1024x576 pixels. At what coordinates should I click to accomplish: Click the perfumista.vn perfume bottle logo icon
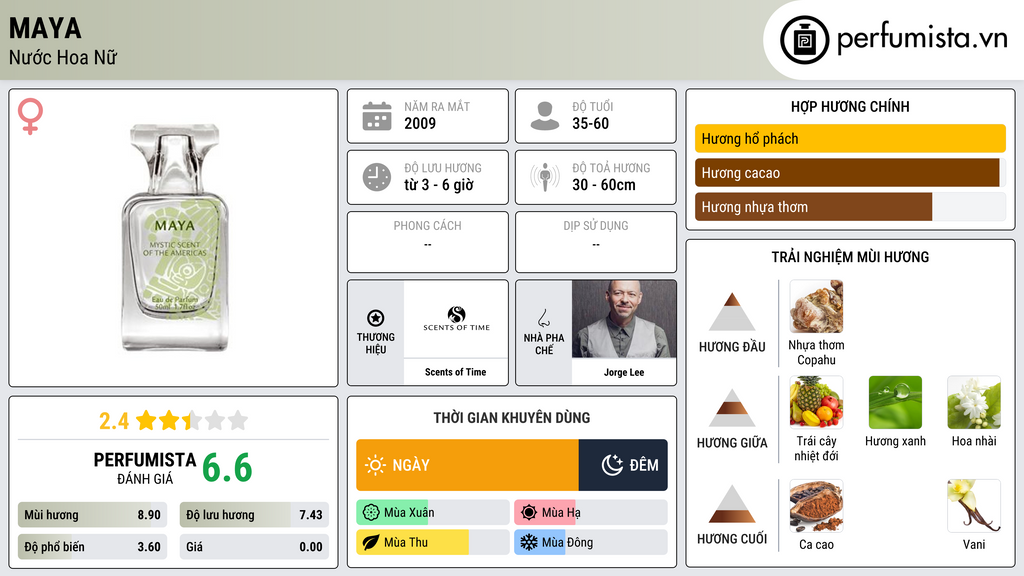tap(804, 40)
